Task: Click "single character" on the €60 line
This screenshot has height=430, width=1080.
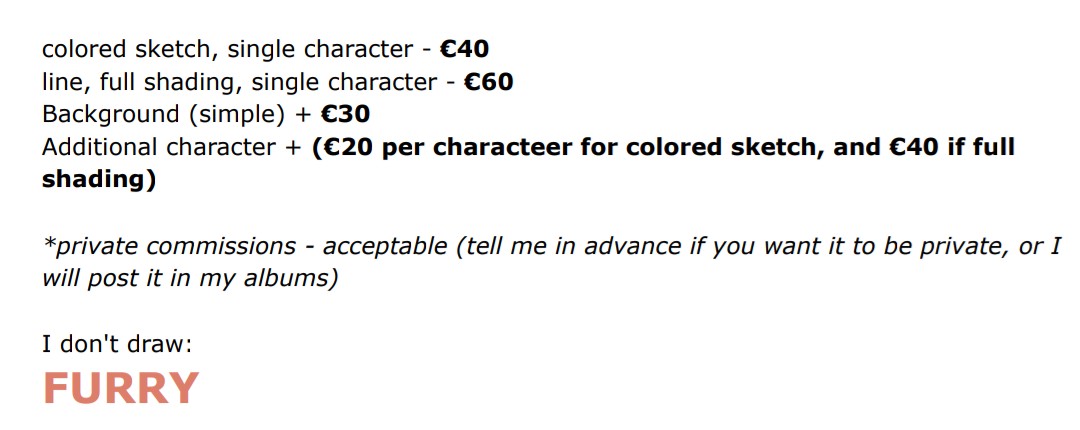Action: (x=344, y=82)
